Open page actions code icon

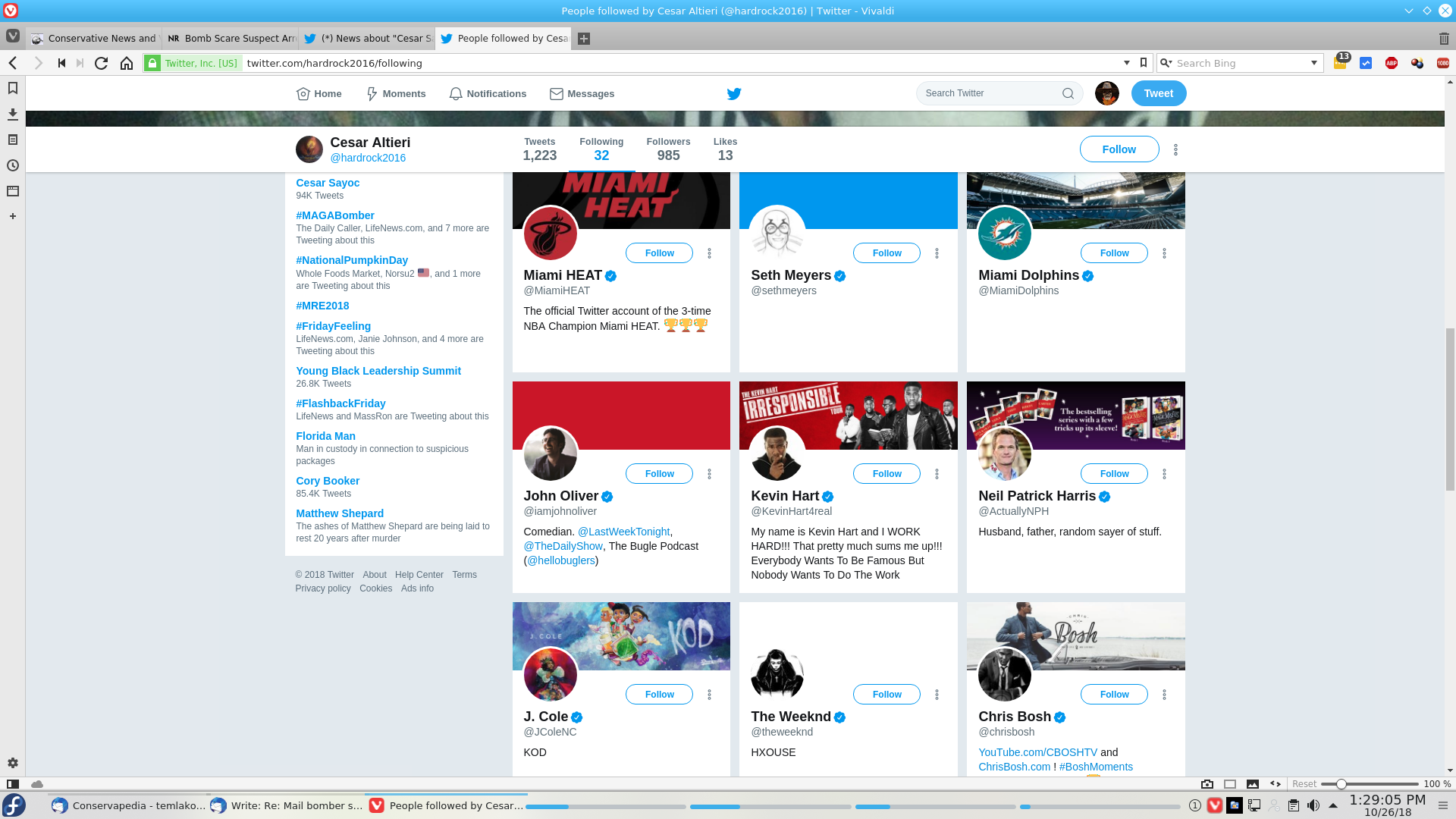1276,784
